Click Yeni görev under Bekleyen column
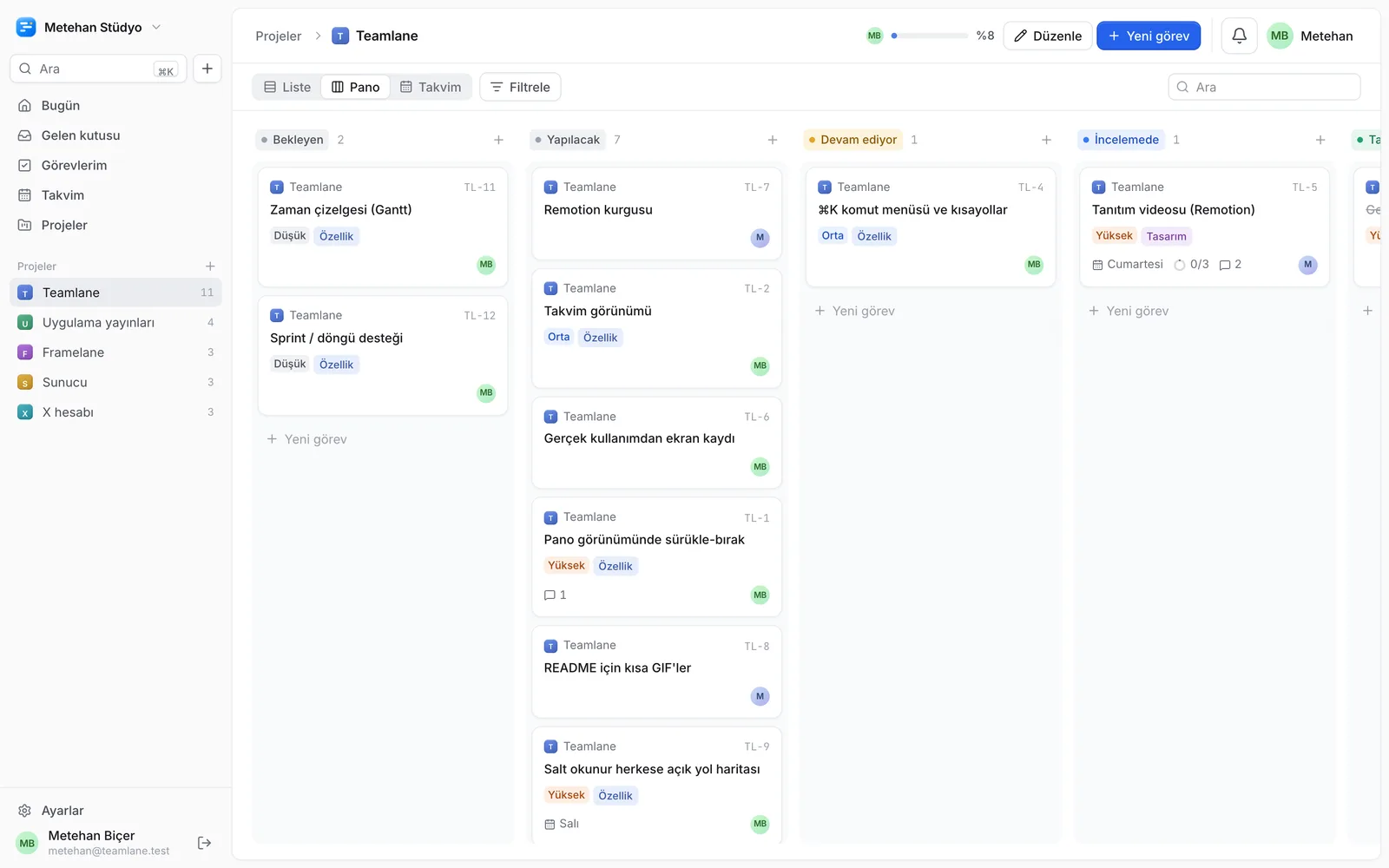This screenshot has height=868, width=1389. tap(306, 439)
